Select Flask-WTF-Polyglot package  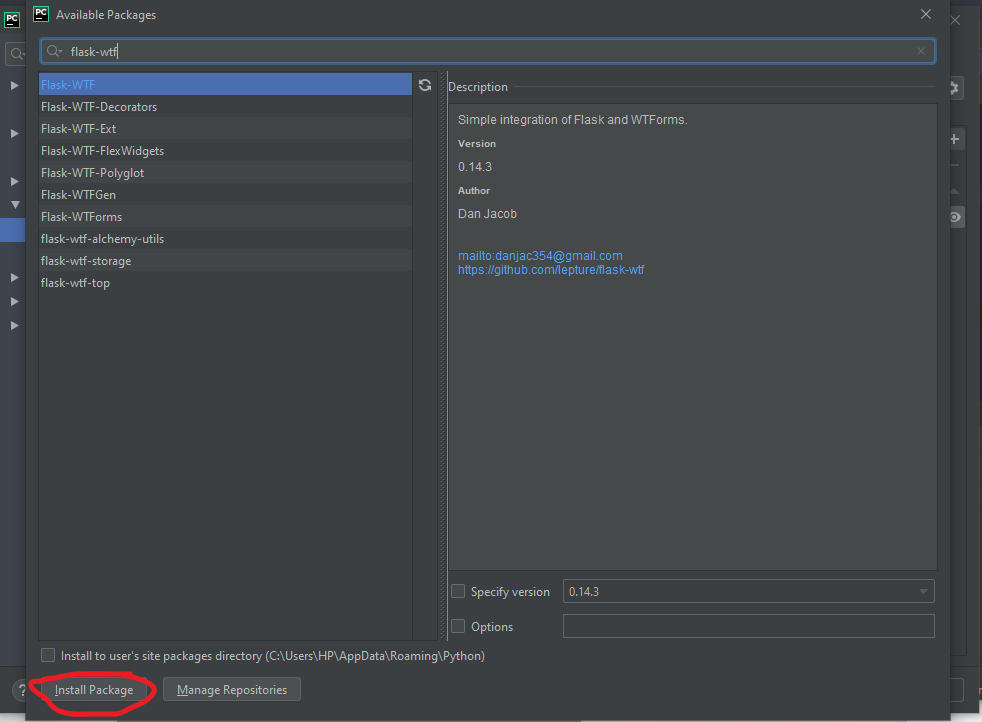pyautogui.click(x=225, y=172)
